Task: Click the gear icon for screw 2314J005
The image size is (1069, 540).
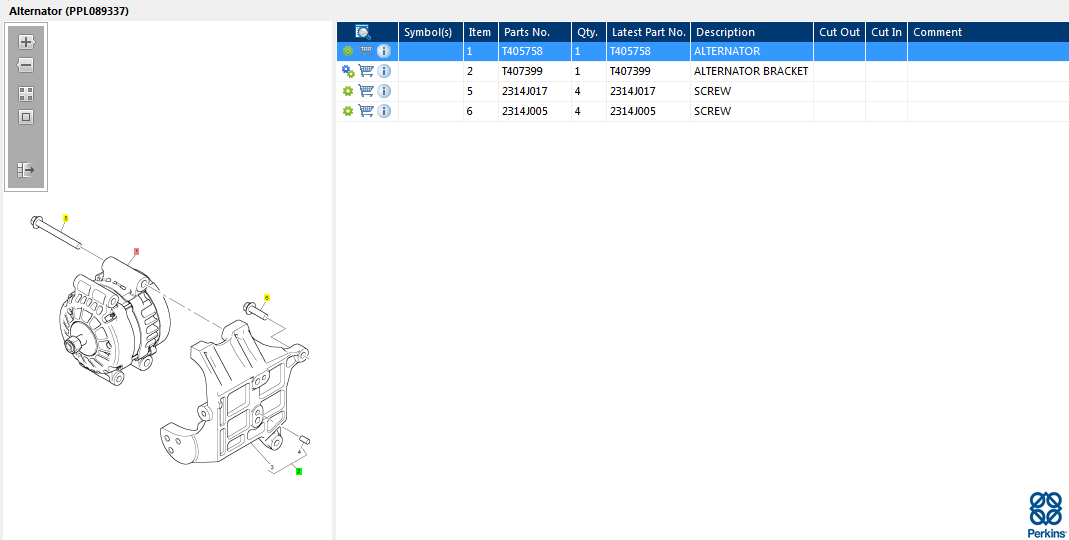Action: 348,111
